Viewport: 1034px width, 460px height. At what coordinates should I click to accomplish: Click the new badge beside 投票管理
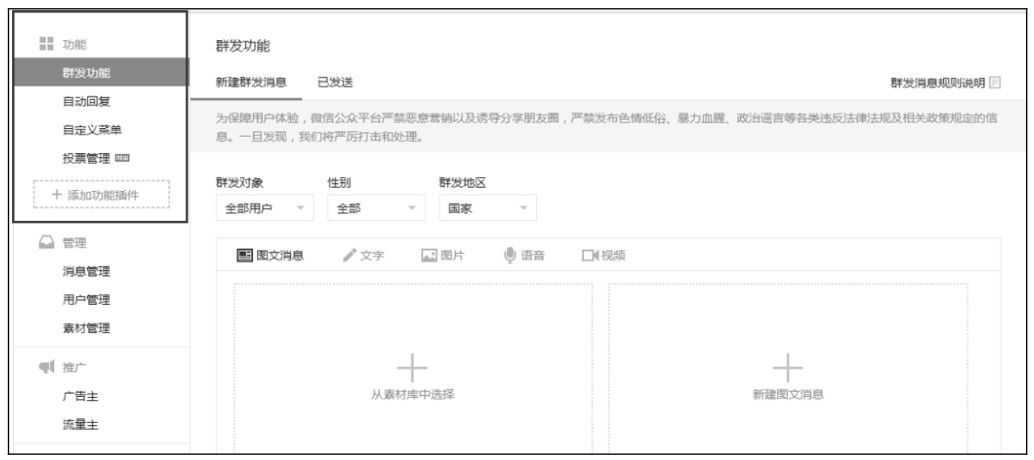click(121, 158)
